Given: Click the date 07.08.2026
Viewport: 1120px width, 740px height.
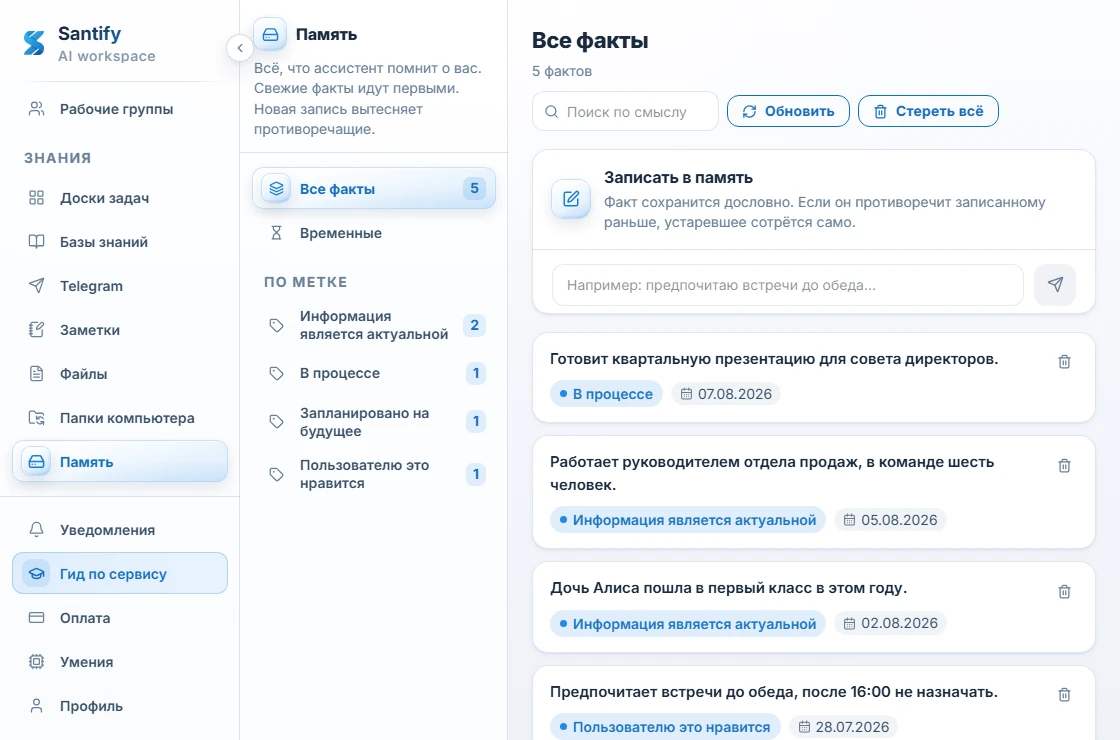Looking at the screenshot, I should pos(726,394).
